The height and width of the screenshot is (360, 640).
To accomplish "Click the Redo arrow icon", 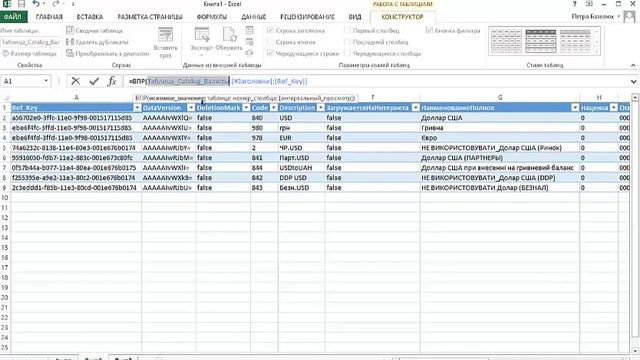I will click(56, 4).
